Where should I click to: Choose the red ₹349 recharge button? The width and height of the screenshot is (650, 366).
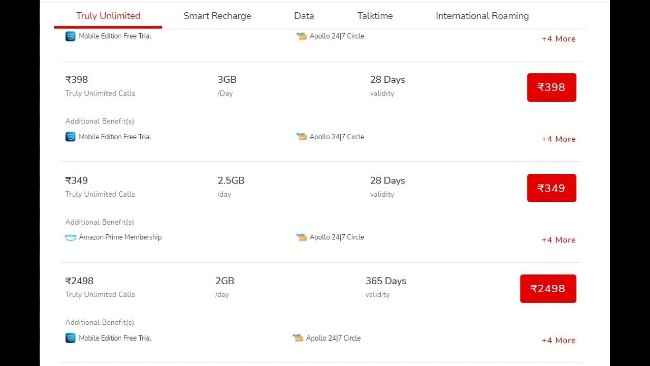click(x=551, y=188)
